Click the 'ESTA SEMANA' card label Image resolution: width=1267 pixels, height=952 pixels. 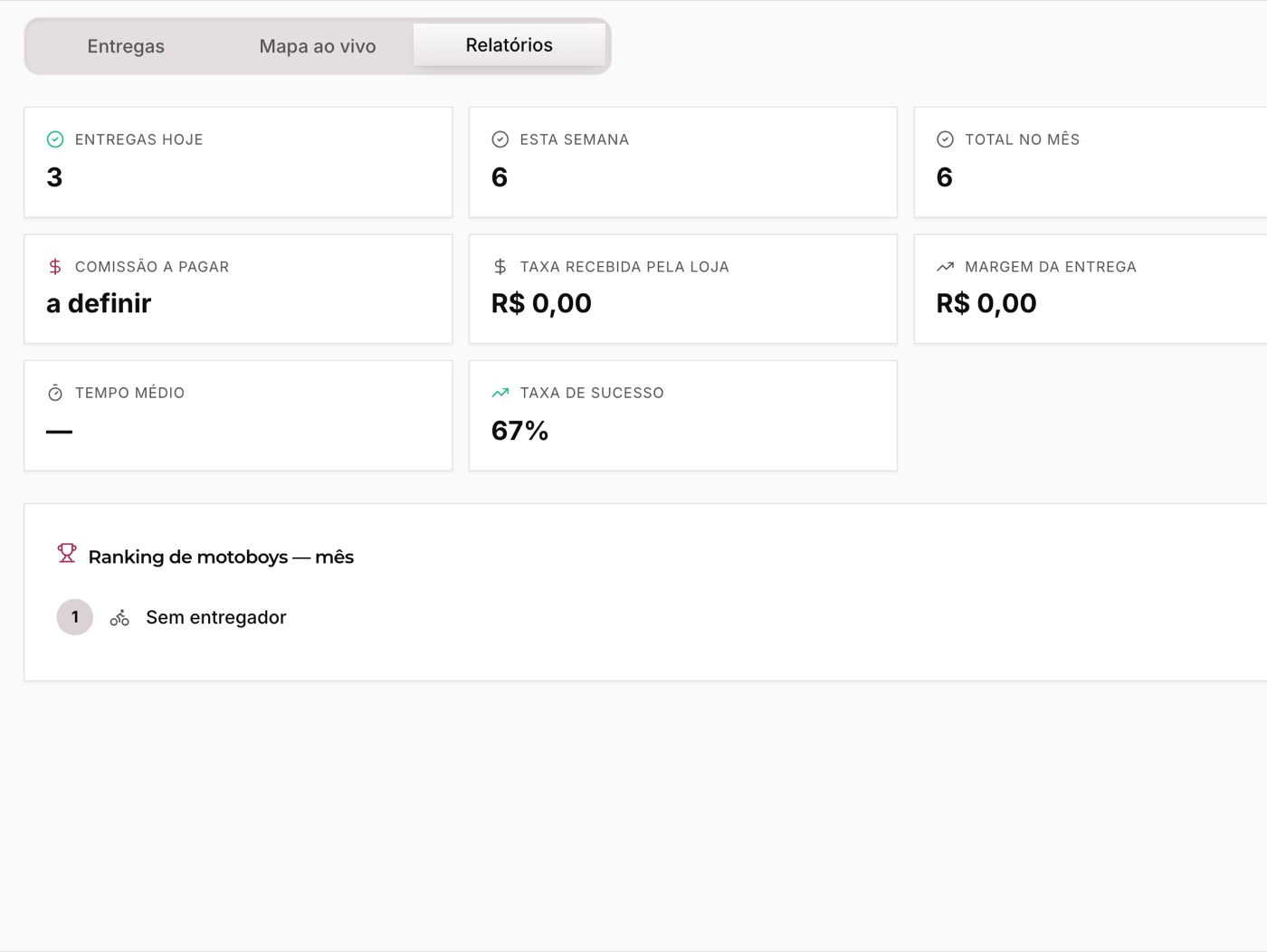pyautogui.click(x=575, y=139)
